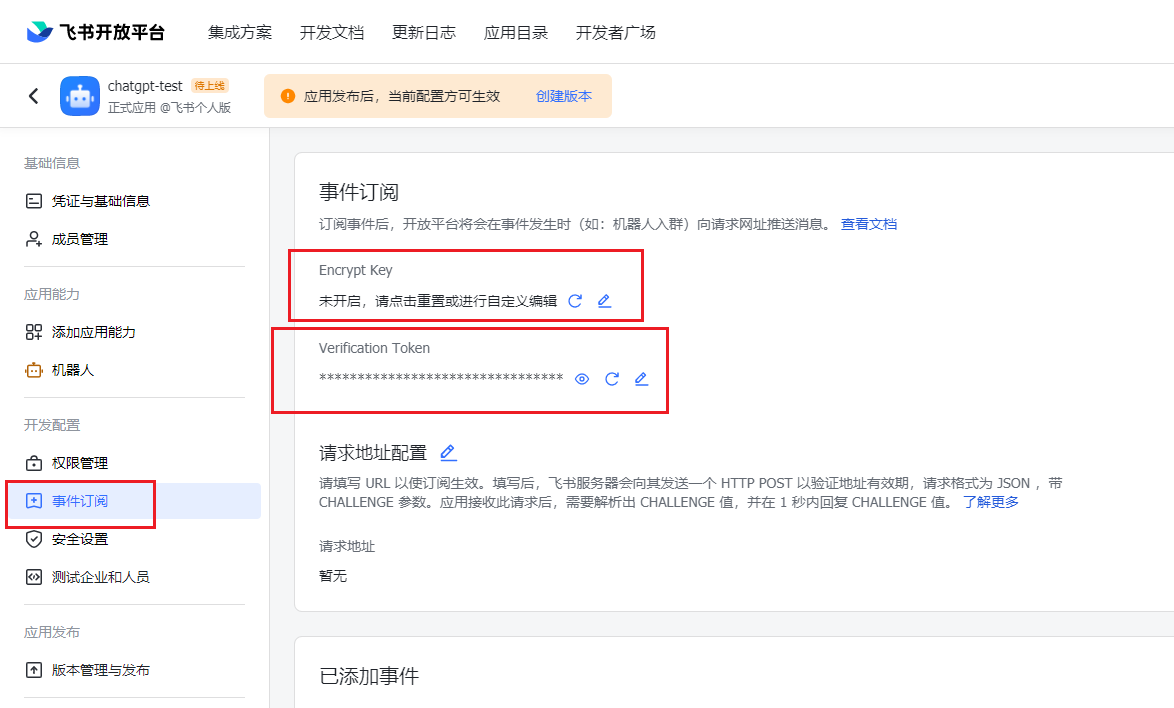Click the 正式应用 @飞书个人版 subtitle
The height and width of the screenshot is (708, 1174).
pos(169,108)
